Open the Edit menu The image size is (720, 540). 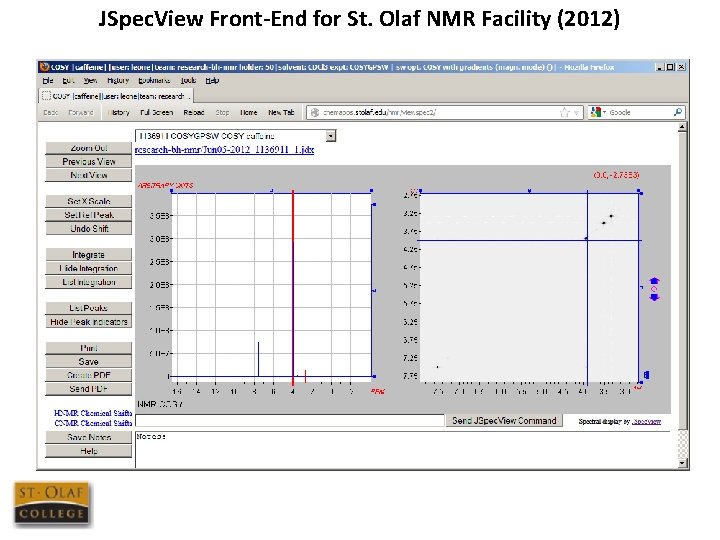tap(68, 80)
